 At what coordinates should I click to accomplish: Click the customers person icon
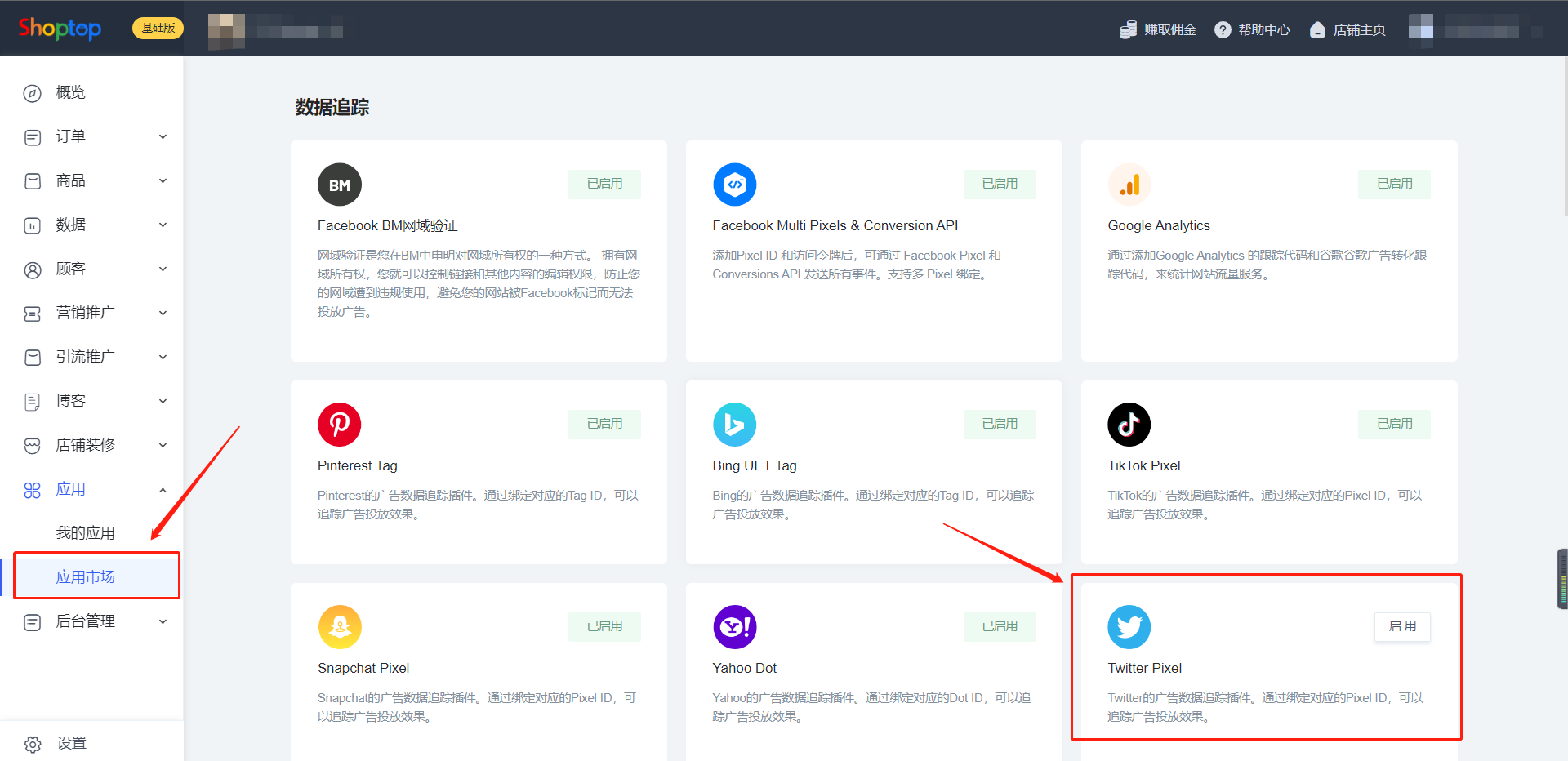[x=33, y=269]
